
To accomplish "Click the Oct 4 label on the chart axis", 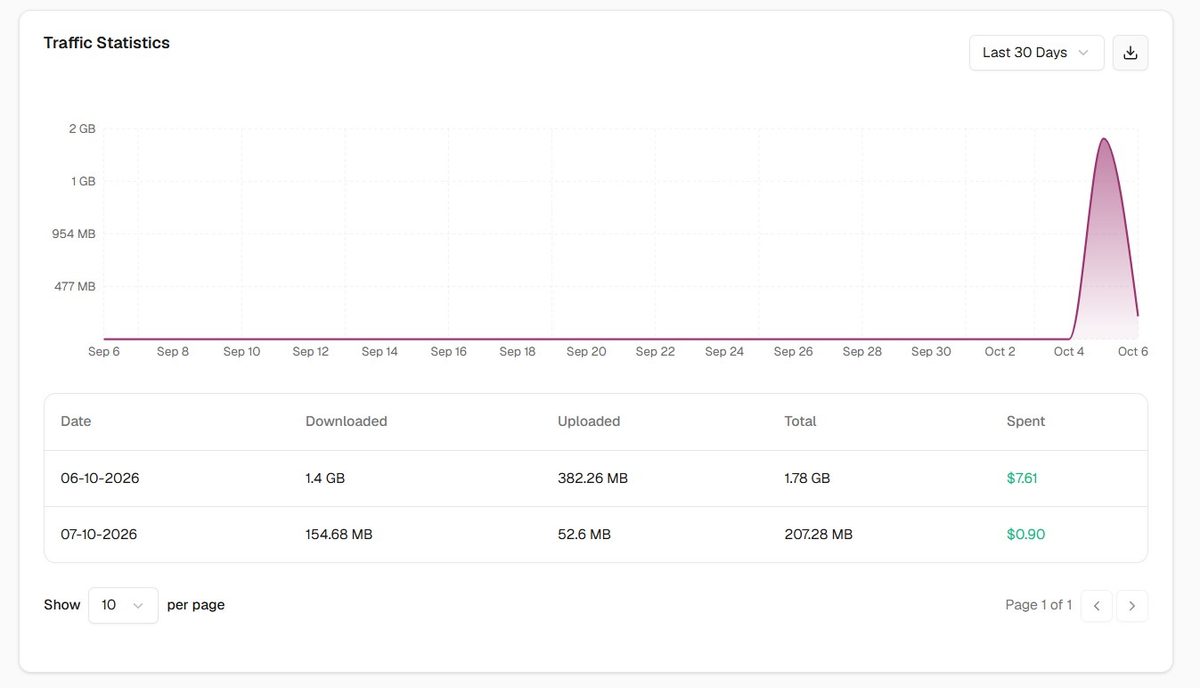I will (x=1069, y=351).
